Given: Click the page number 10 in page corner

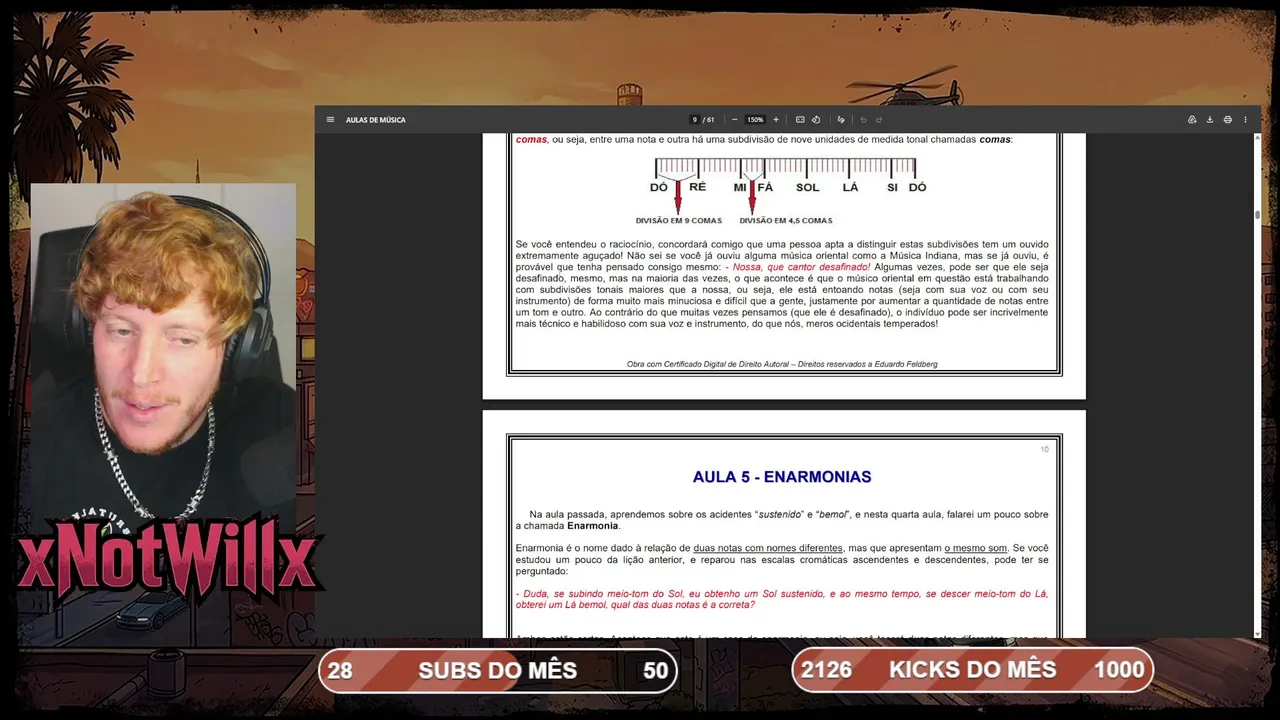Looking at the screenshot, I should (x=1044, y=450).
